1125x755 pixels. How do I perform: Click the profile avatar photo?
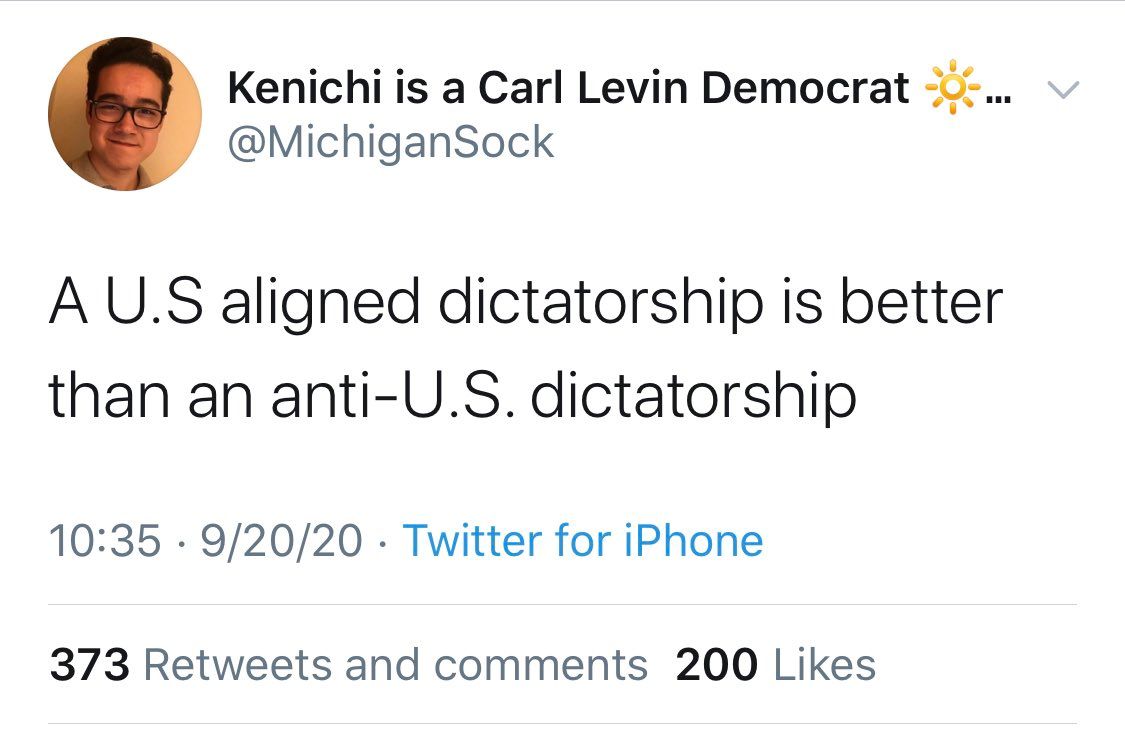click(x=125, y=113)
